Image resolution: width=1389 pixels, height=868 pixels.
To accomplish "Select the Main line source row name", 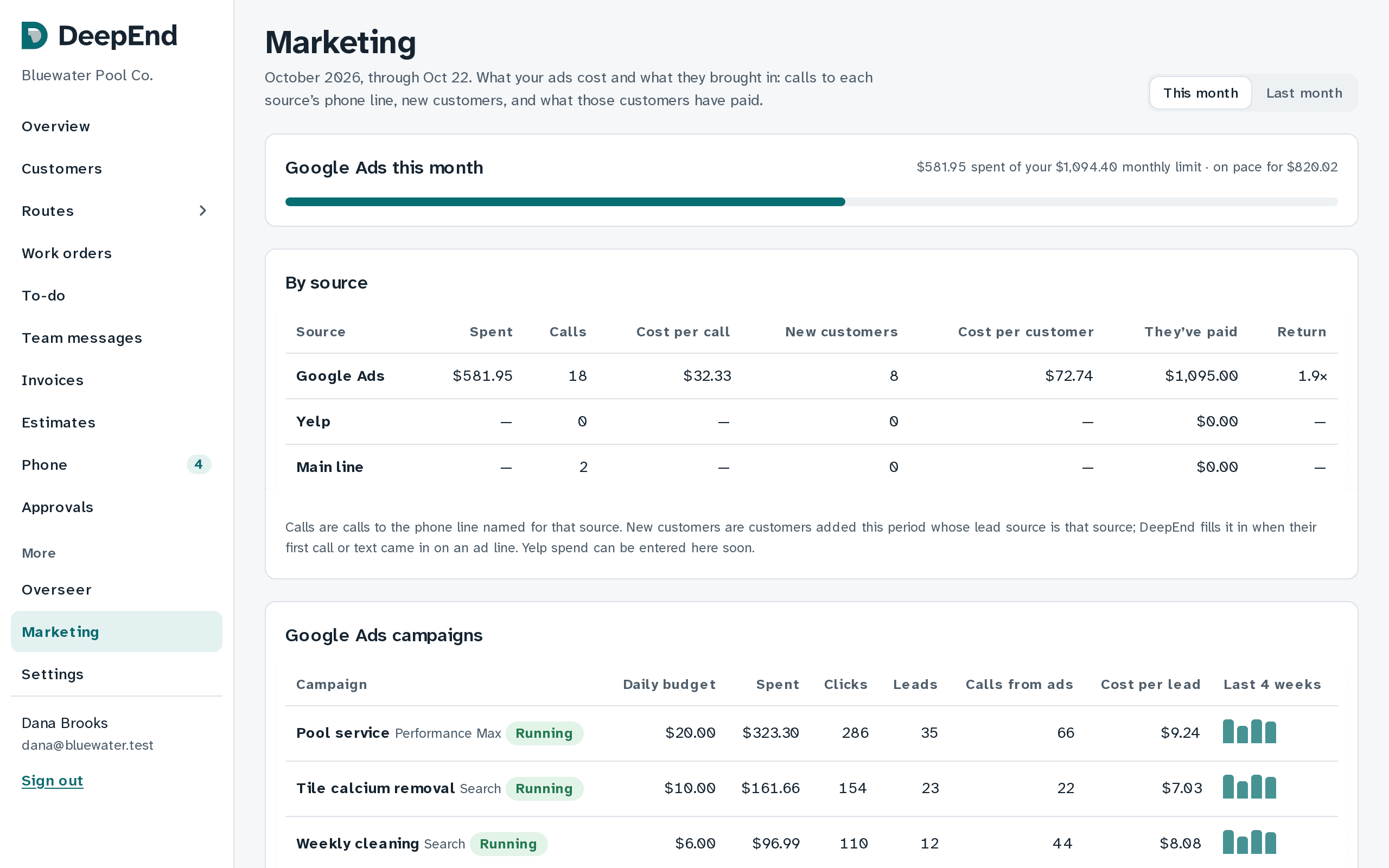I will [x=330, y=467].
